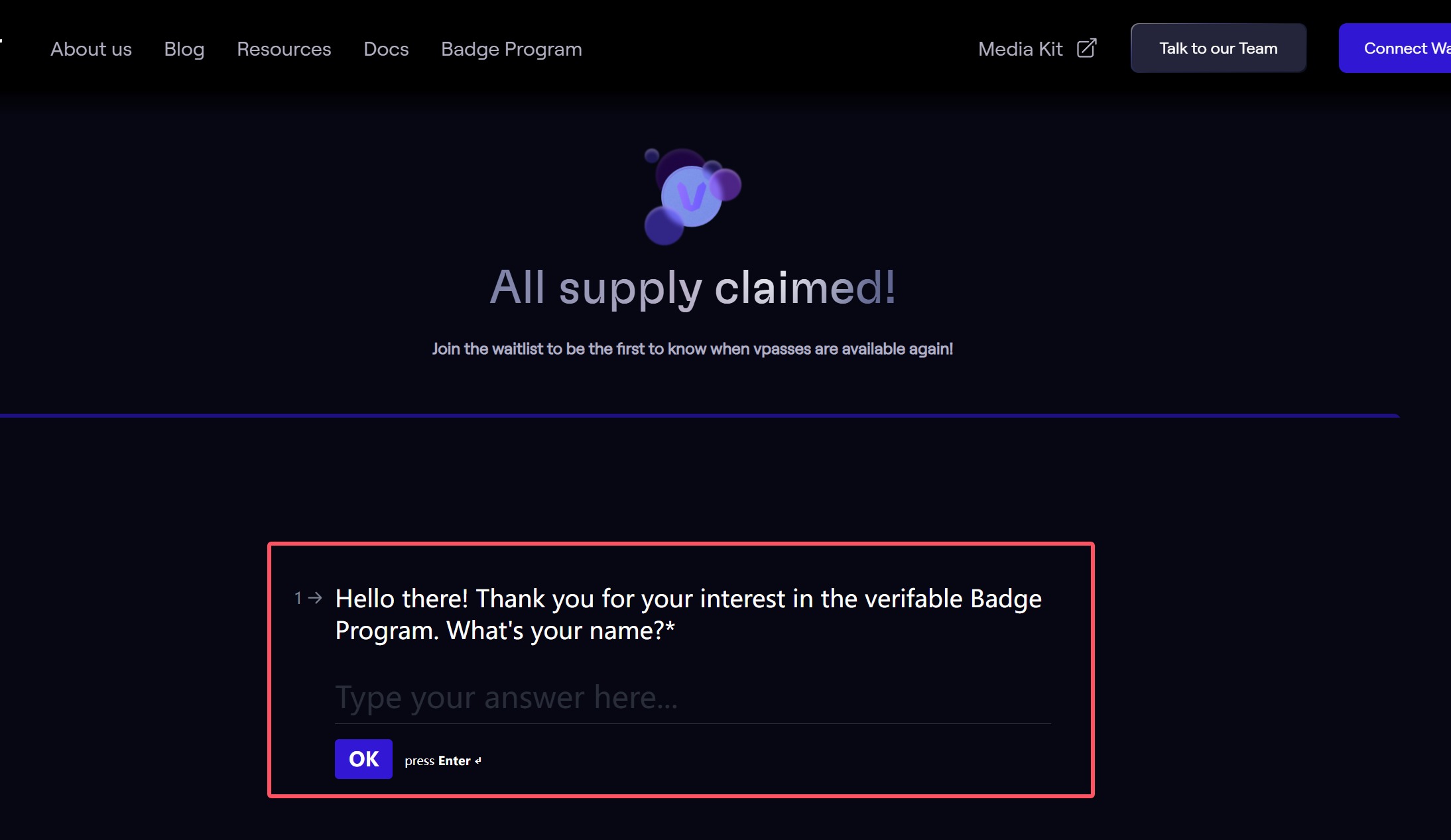The height and width of the screenshot is (840, 1451).
Task: Click the Connect Wallet button
Action: 1395,48
